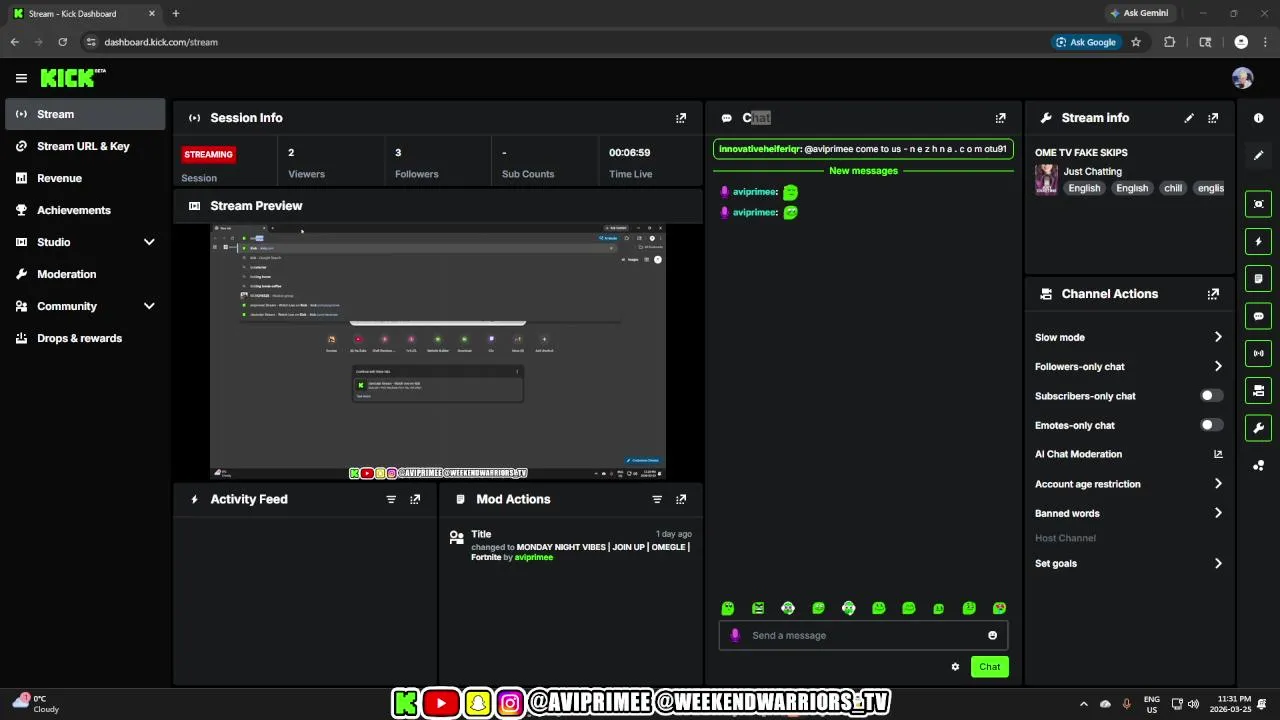Open the Activity Feed filter icon

coord(391,499)
